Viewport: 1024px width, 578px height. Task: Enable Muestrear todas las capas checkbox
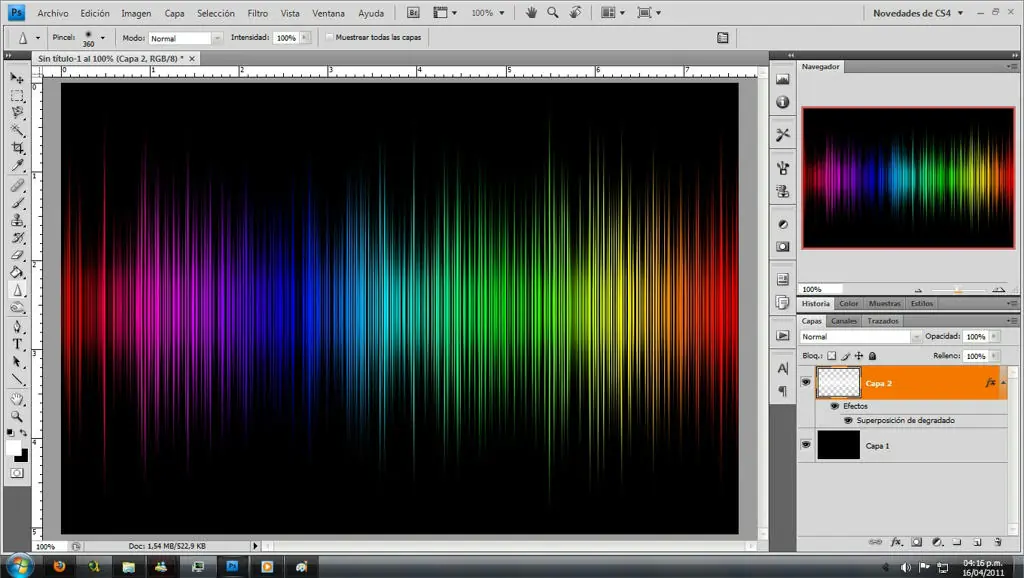pos(330,38)
